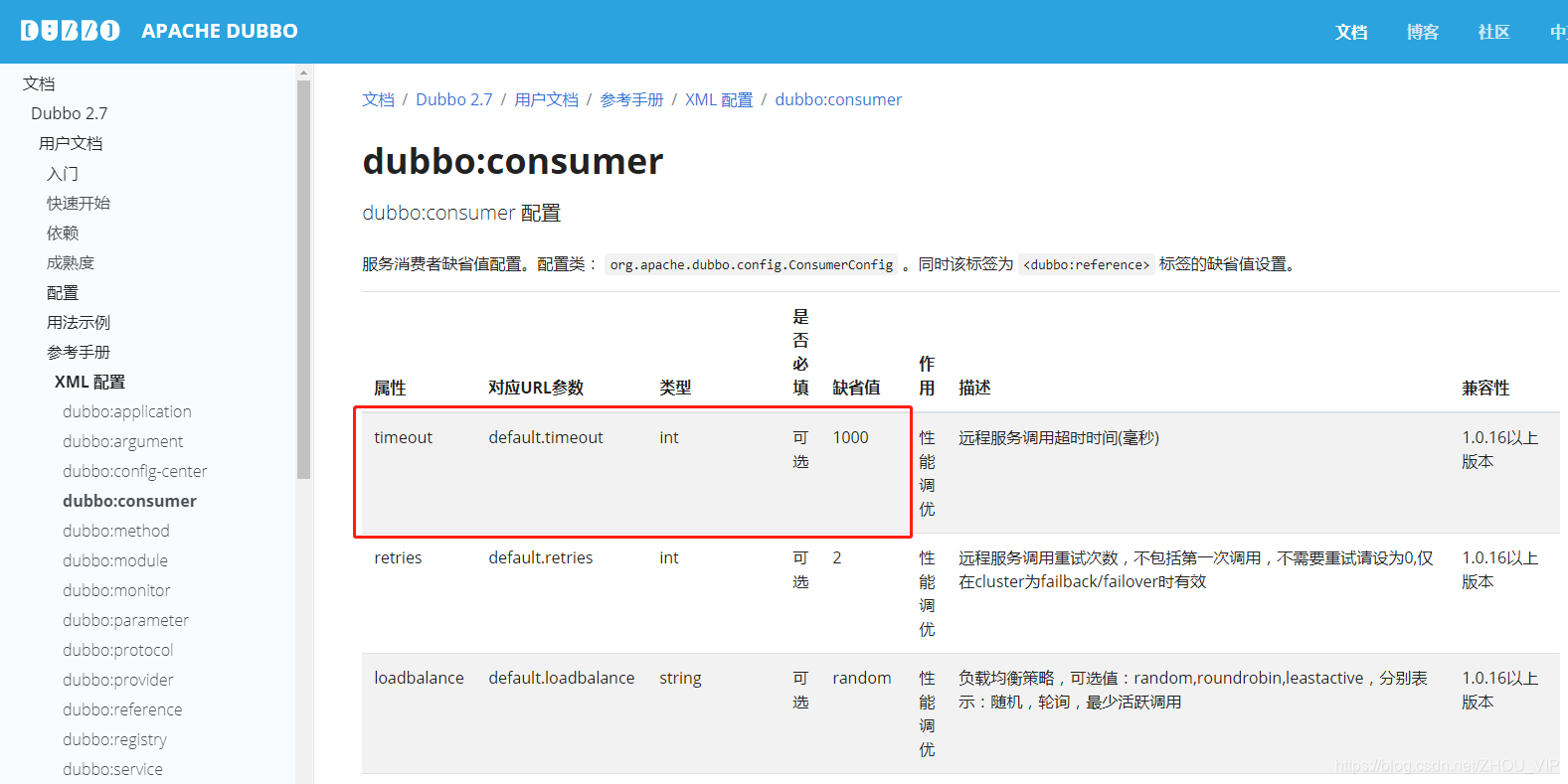Click org.apache.dubbo.config.ConsumerConfig code text

(752, 264)
